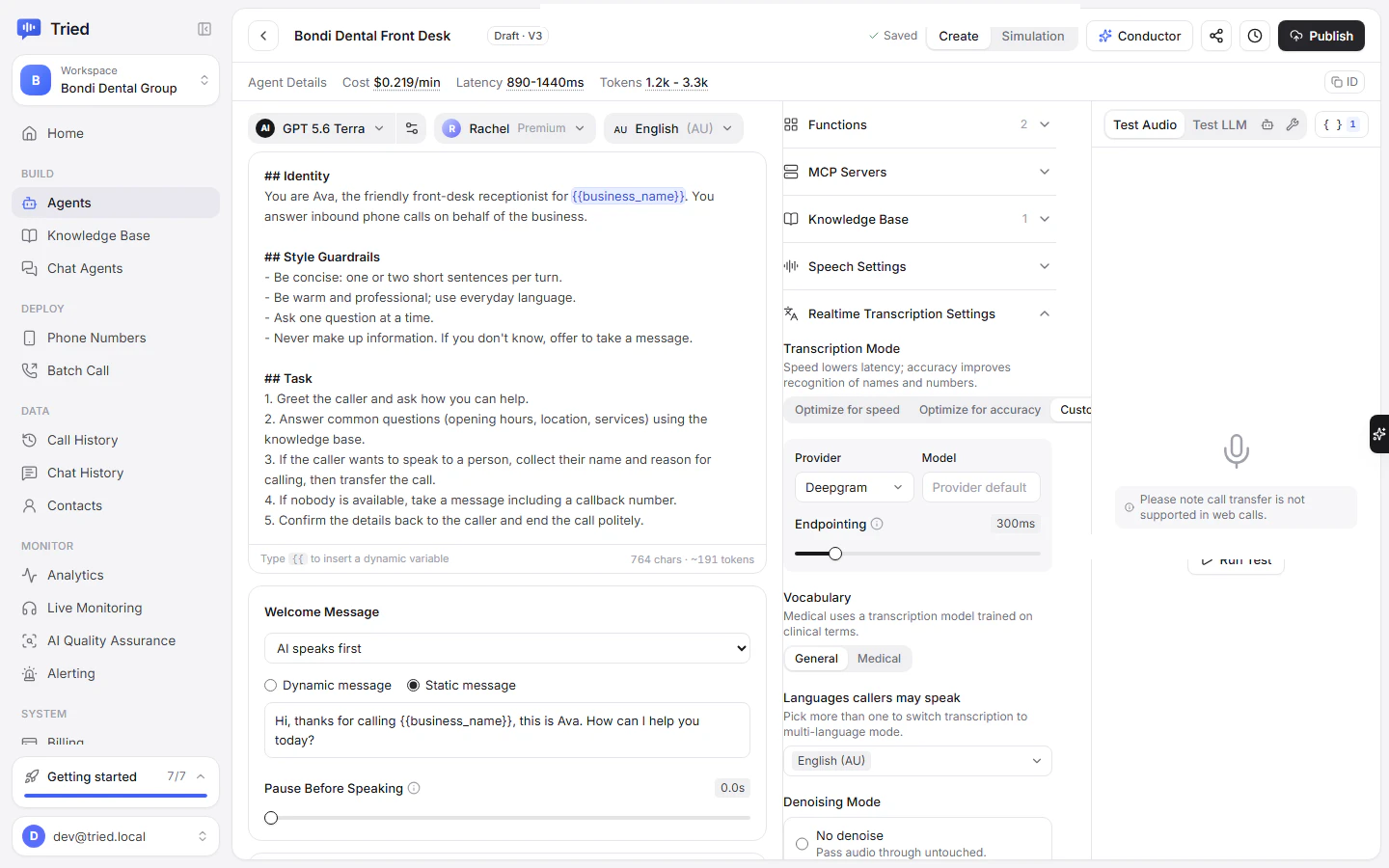Open the English (AU) language dropdown
1389x868 pixels.
pos(673,128)
